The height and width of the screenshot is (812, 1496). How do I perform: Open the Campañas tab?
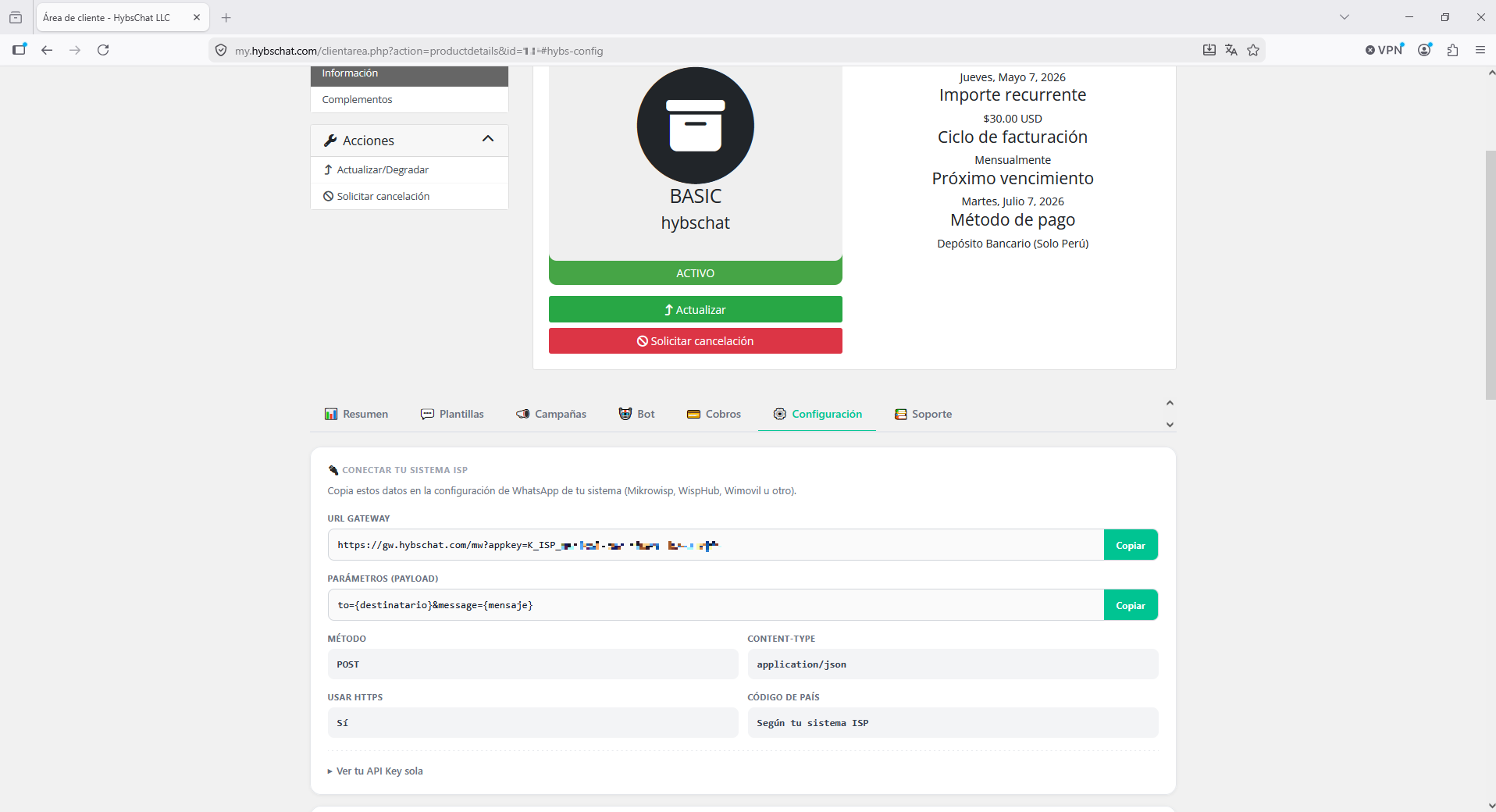(551, 414)
